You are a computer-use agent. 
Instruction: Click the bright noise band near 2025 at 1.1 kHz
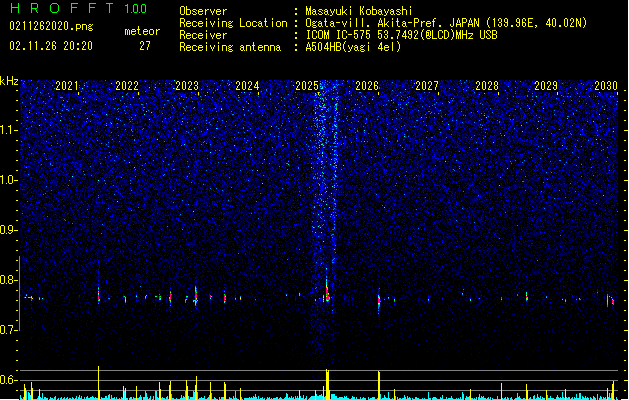[326, 130]
